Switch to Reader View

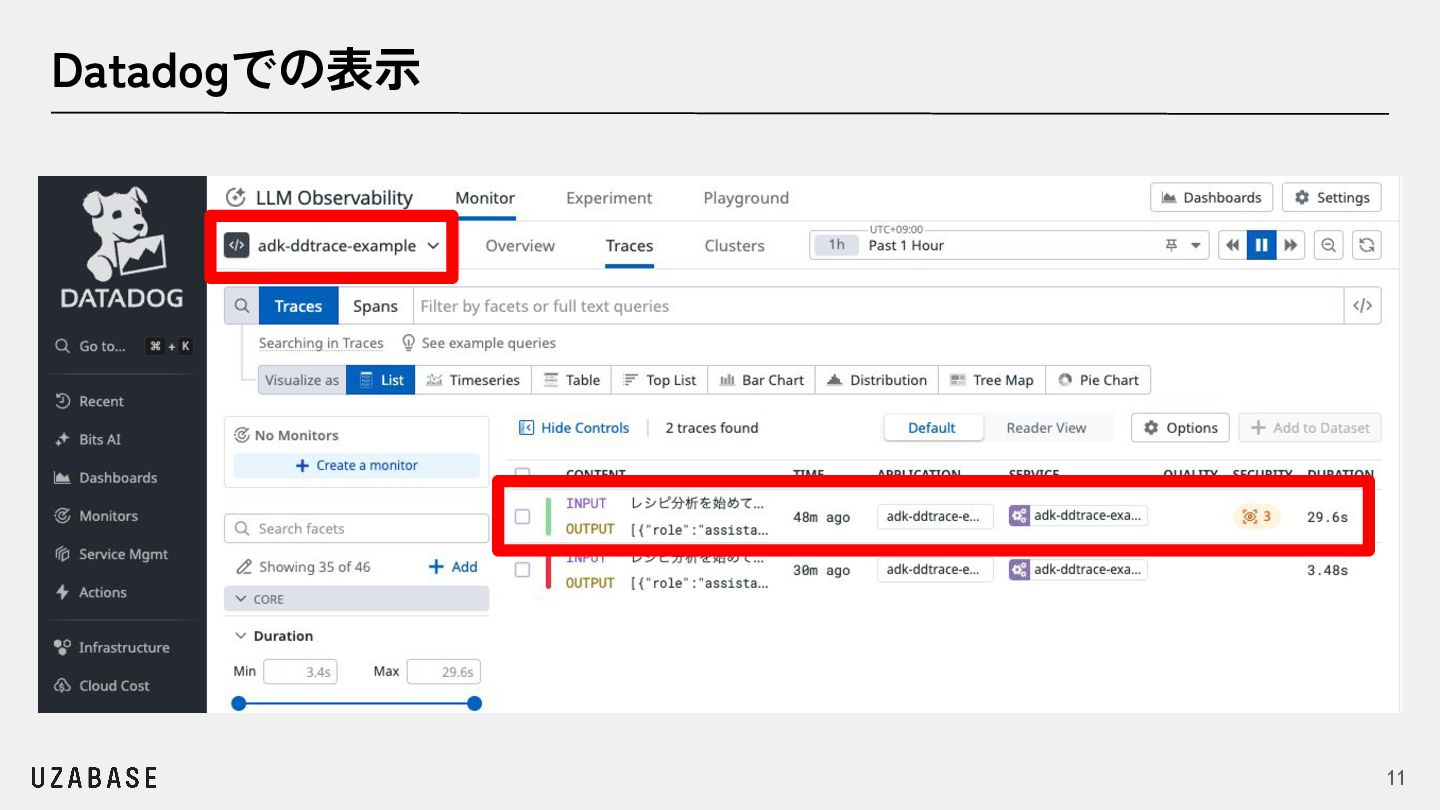[x=1046, y=428]
